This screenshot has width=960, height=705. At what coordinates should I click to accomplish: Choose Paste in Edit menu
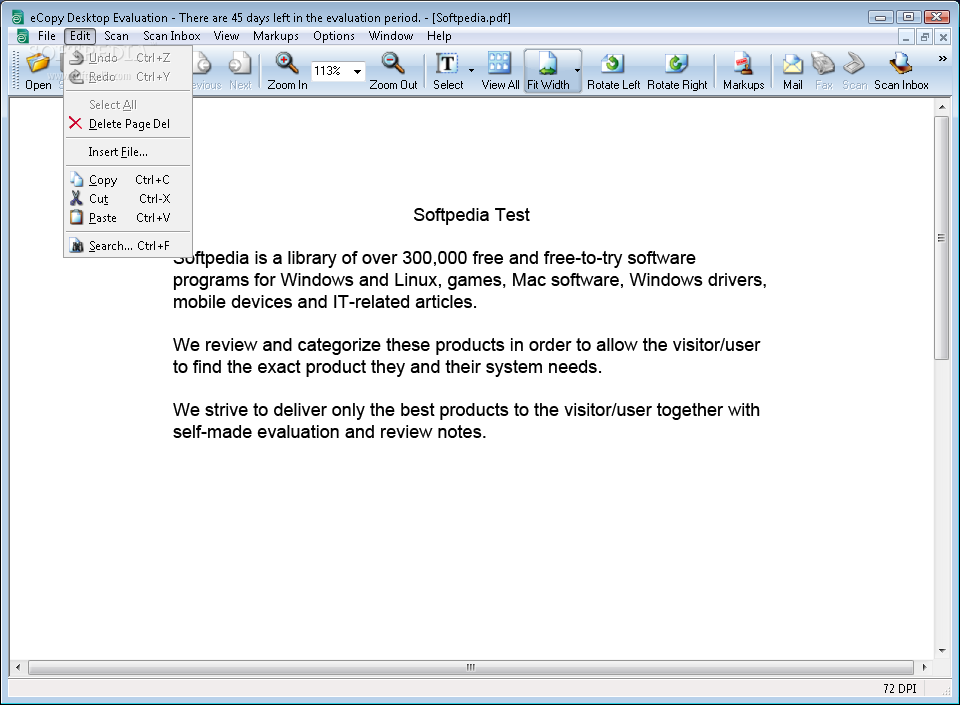(128, 218)
